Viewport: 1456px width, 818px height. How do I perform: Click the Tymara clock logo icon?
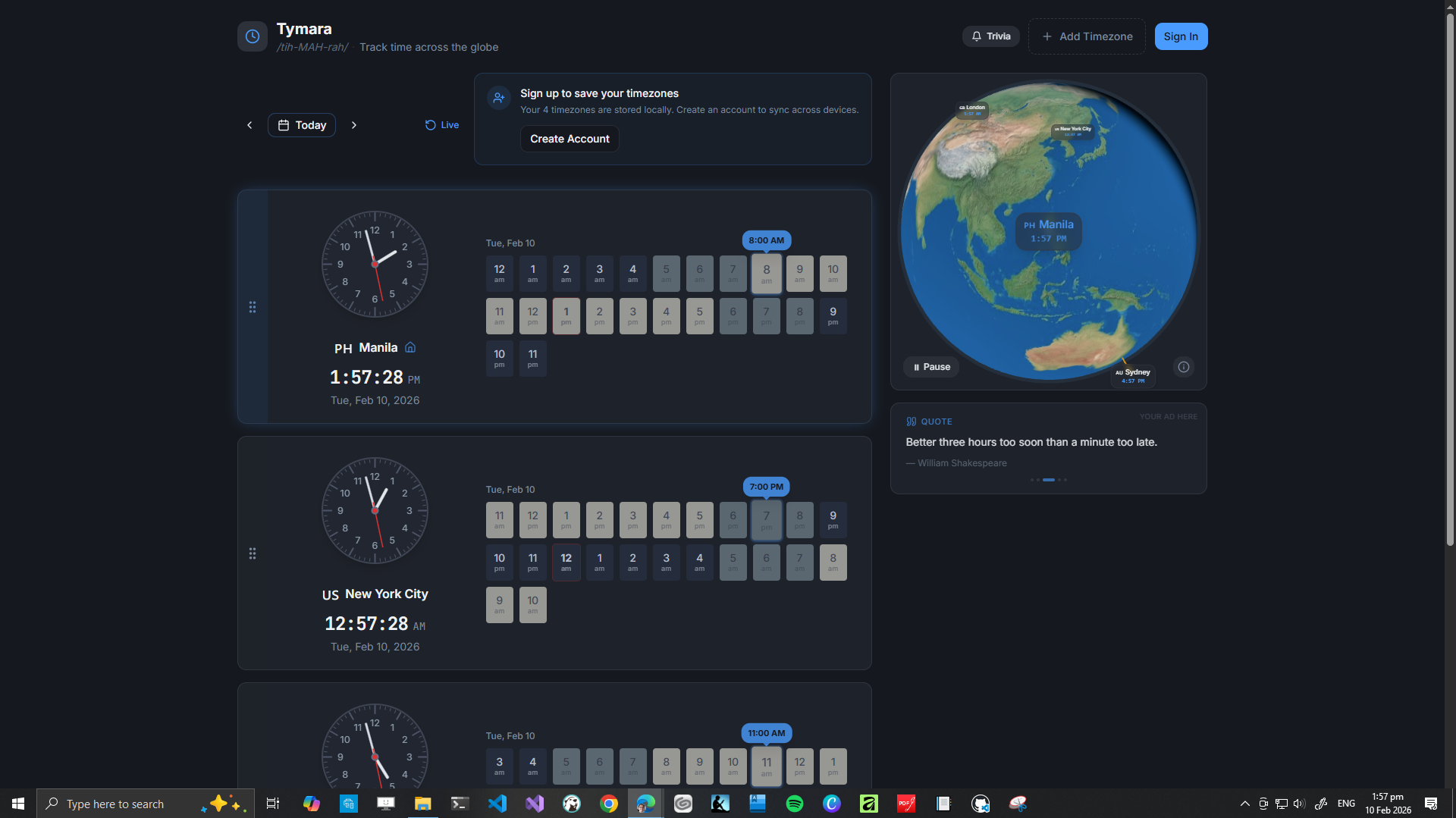coord(253,36)
